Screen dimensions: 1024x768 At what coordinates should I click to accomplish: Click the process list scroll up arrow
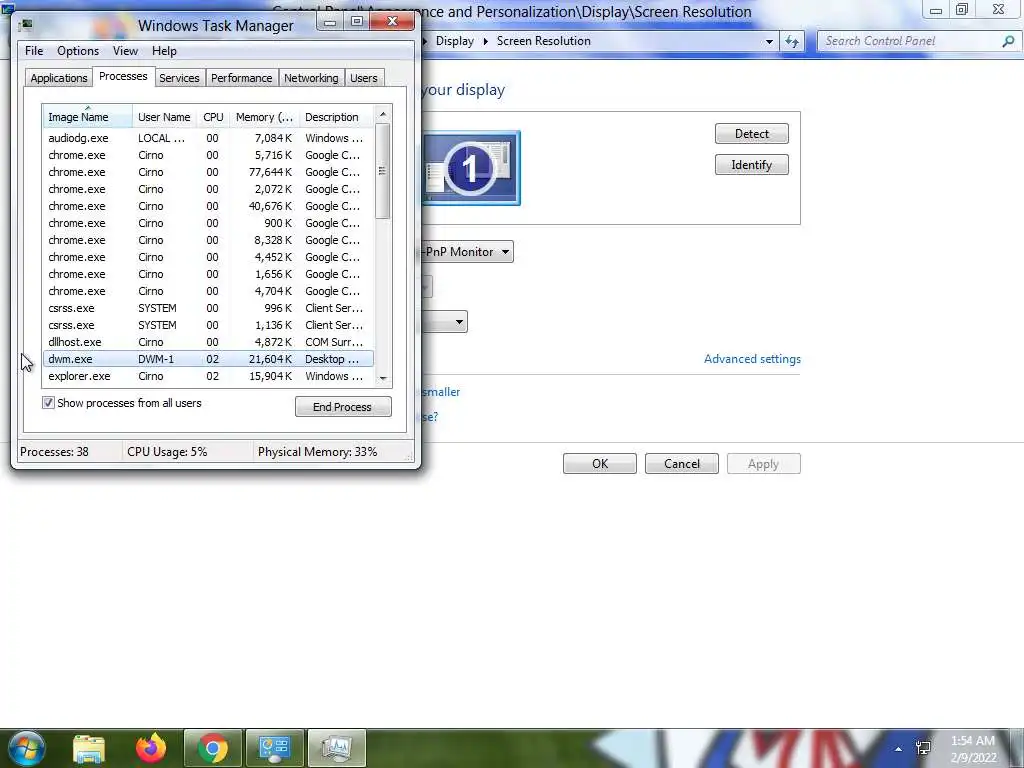click(x=383, y=114)
